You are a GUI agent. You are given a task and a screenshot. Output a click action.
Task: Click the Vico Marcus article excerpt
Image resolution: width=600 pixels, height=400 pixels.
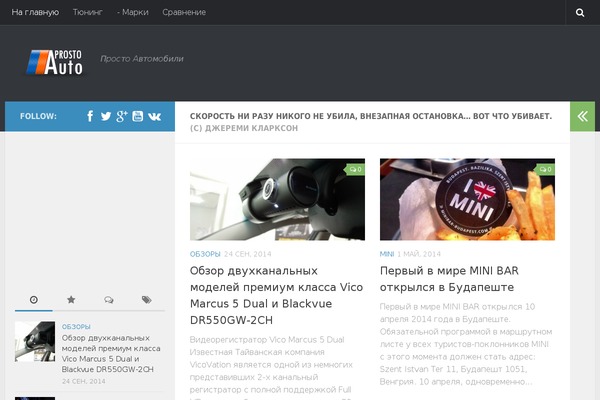point(271,367)
